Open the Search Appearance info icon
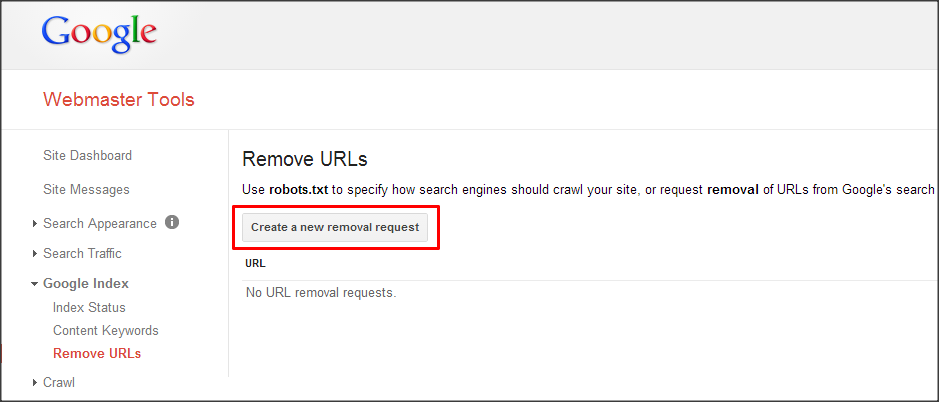Screen dimensions: 939x402 (x=172, y=223)
